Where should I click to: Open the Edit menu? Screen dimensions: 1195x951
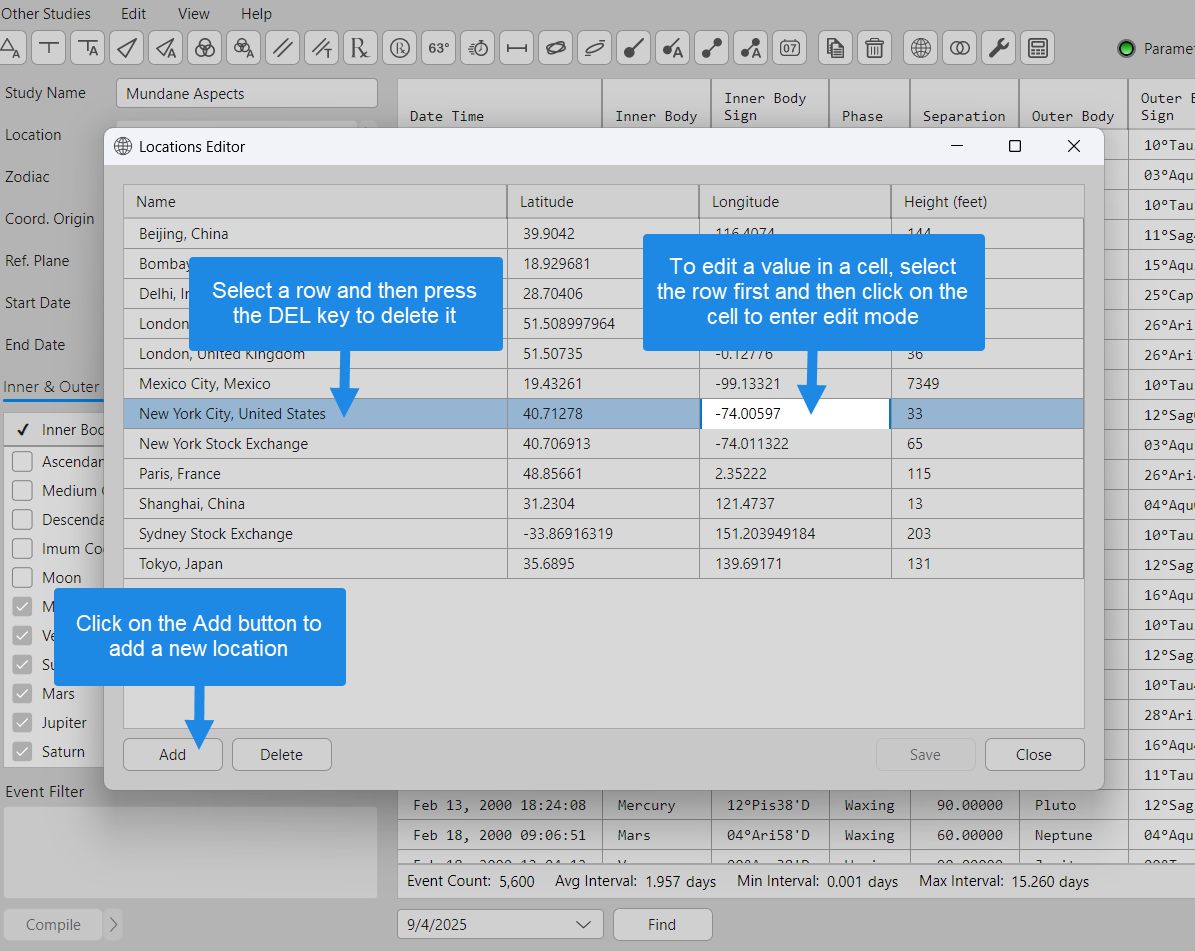pyautogui.click(x=133, y=14)
